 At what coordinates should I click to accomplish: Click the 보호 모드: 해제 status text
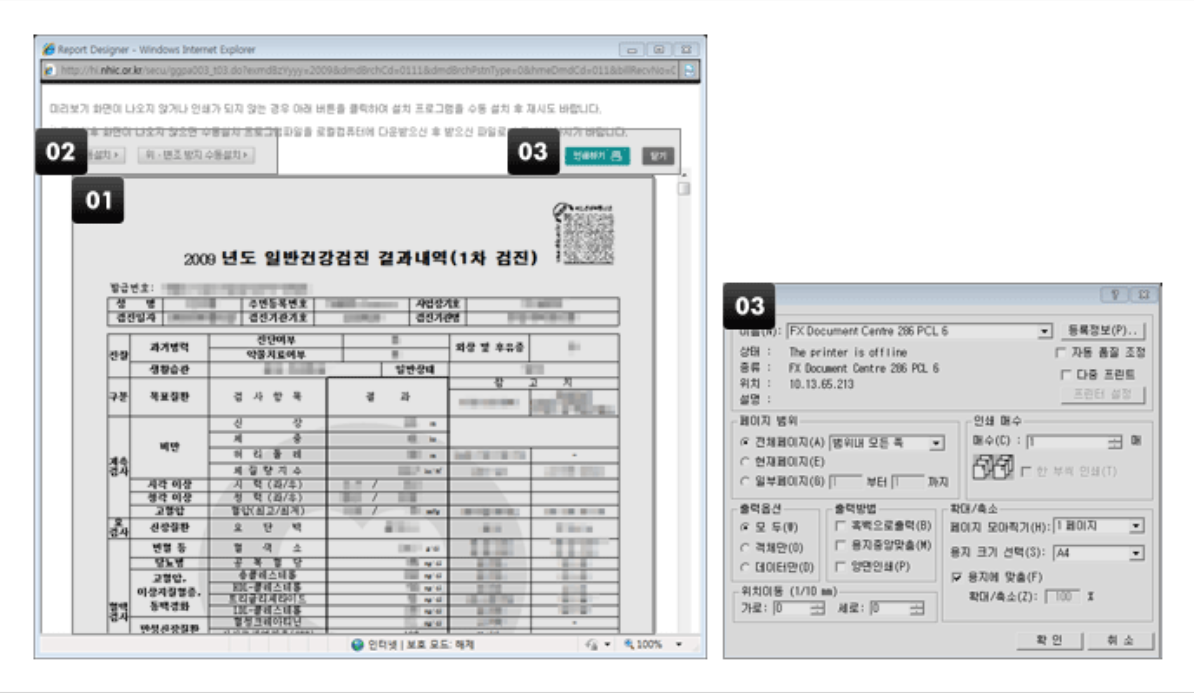tap(440, 644)
